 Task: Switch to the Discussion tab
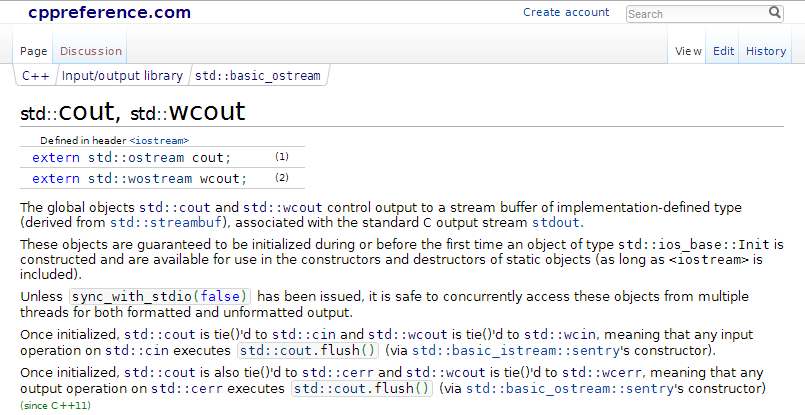[x=91, y=51]
